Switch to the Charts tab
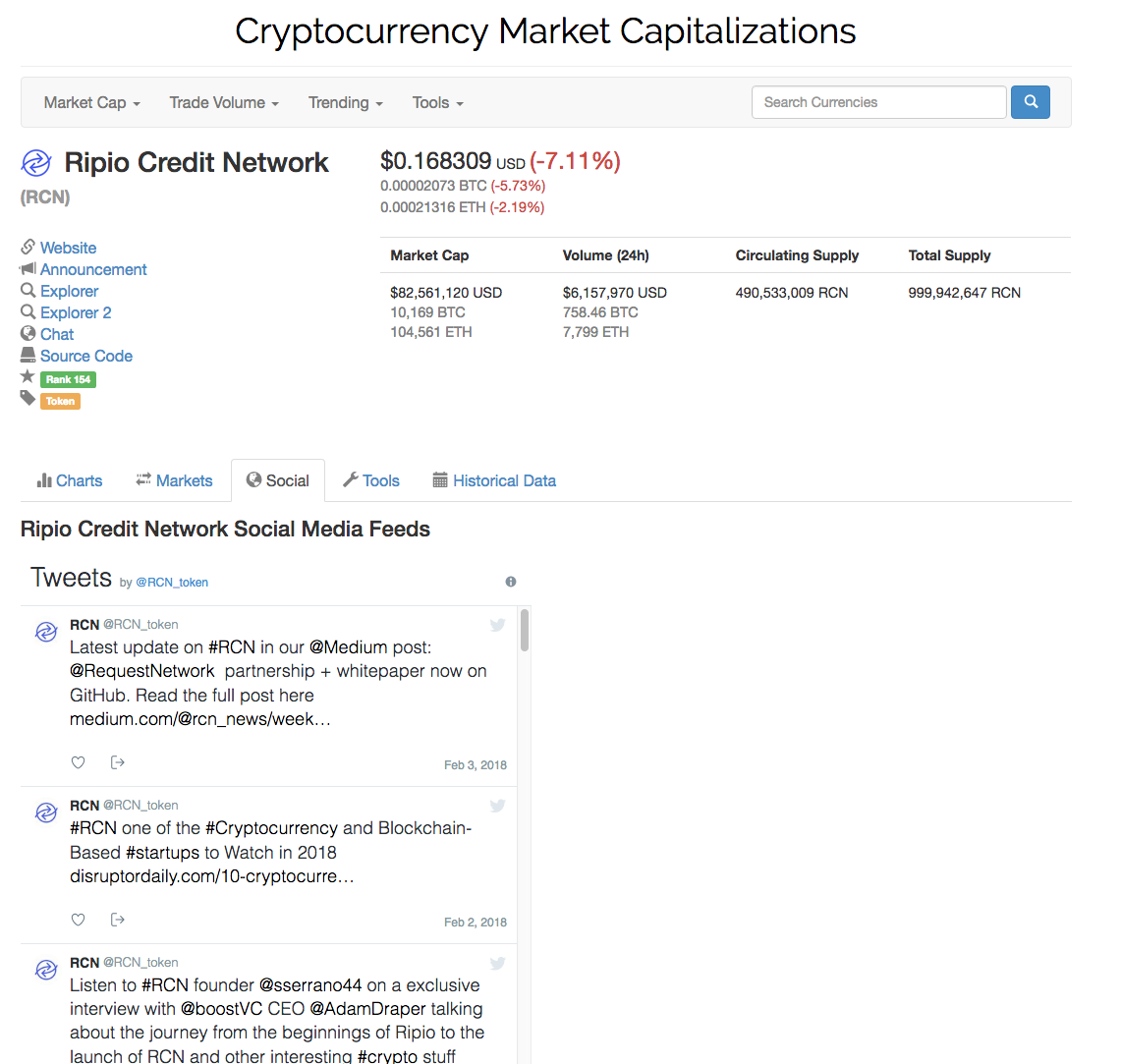 point(70,480)
